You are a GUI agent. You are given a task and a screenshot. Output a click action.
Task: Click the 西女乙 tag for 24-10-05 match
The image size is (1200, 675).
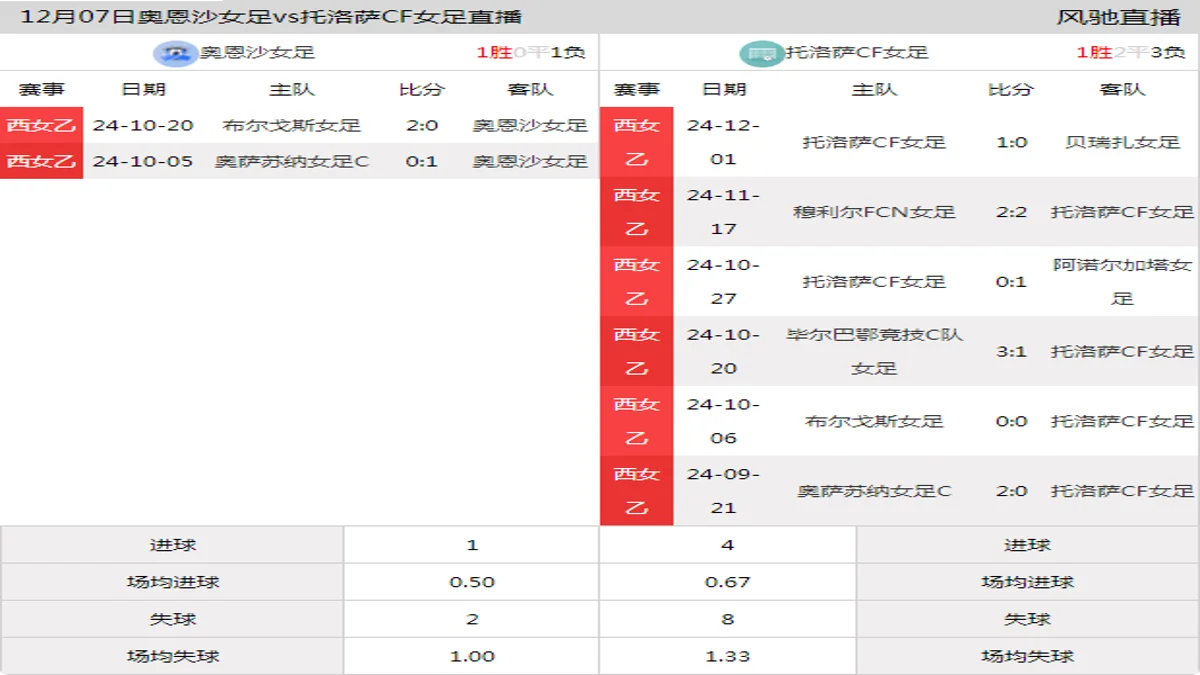41,161
